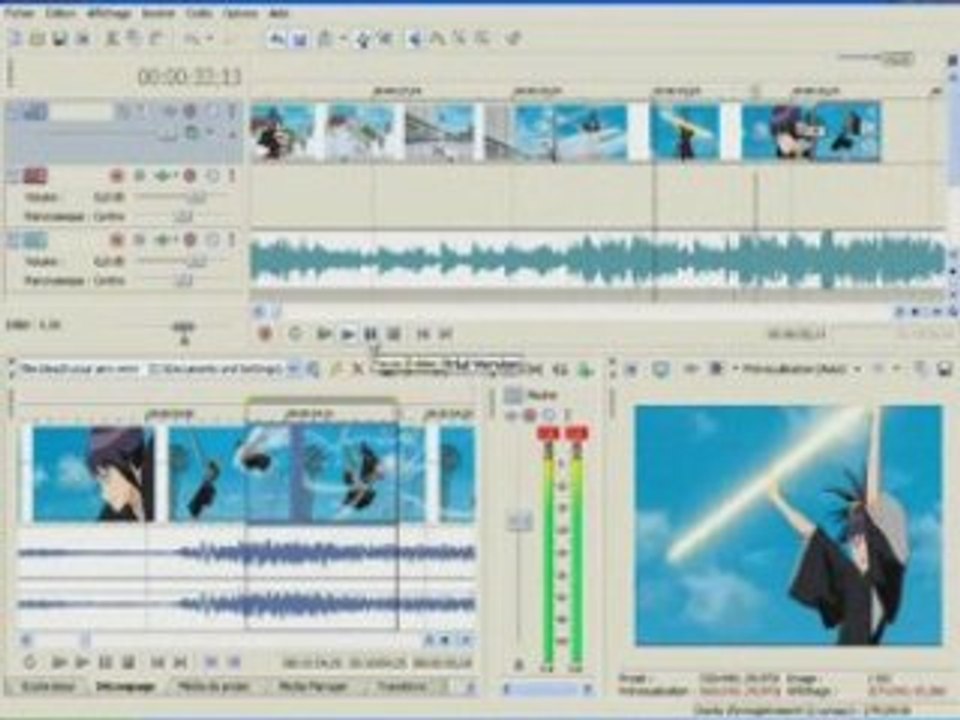Click the external monitor icon in preview

click(x=660, y=369)
